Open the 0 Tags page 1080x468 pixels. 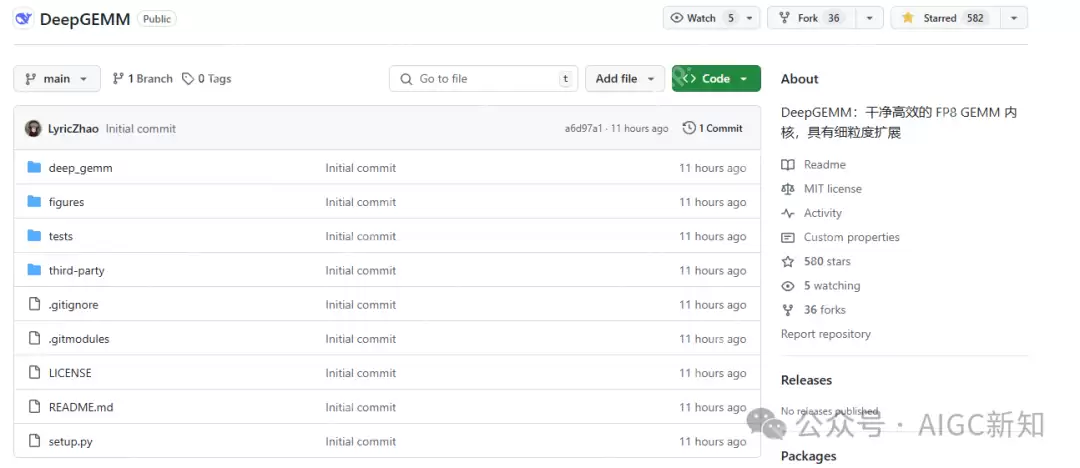click(x=207, y=79)
